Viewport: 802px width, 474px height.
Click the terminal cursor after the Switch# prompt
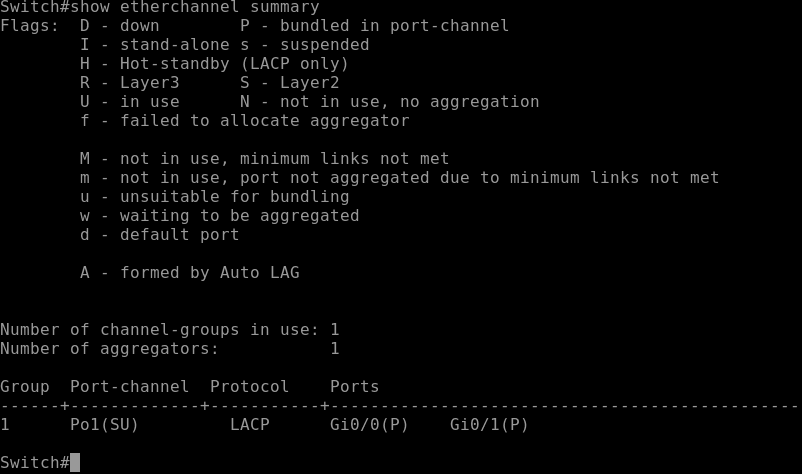point(75,462)
